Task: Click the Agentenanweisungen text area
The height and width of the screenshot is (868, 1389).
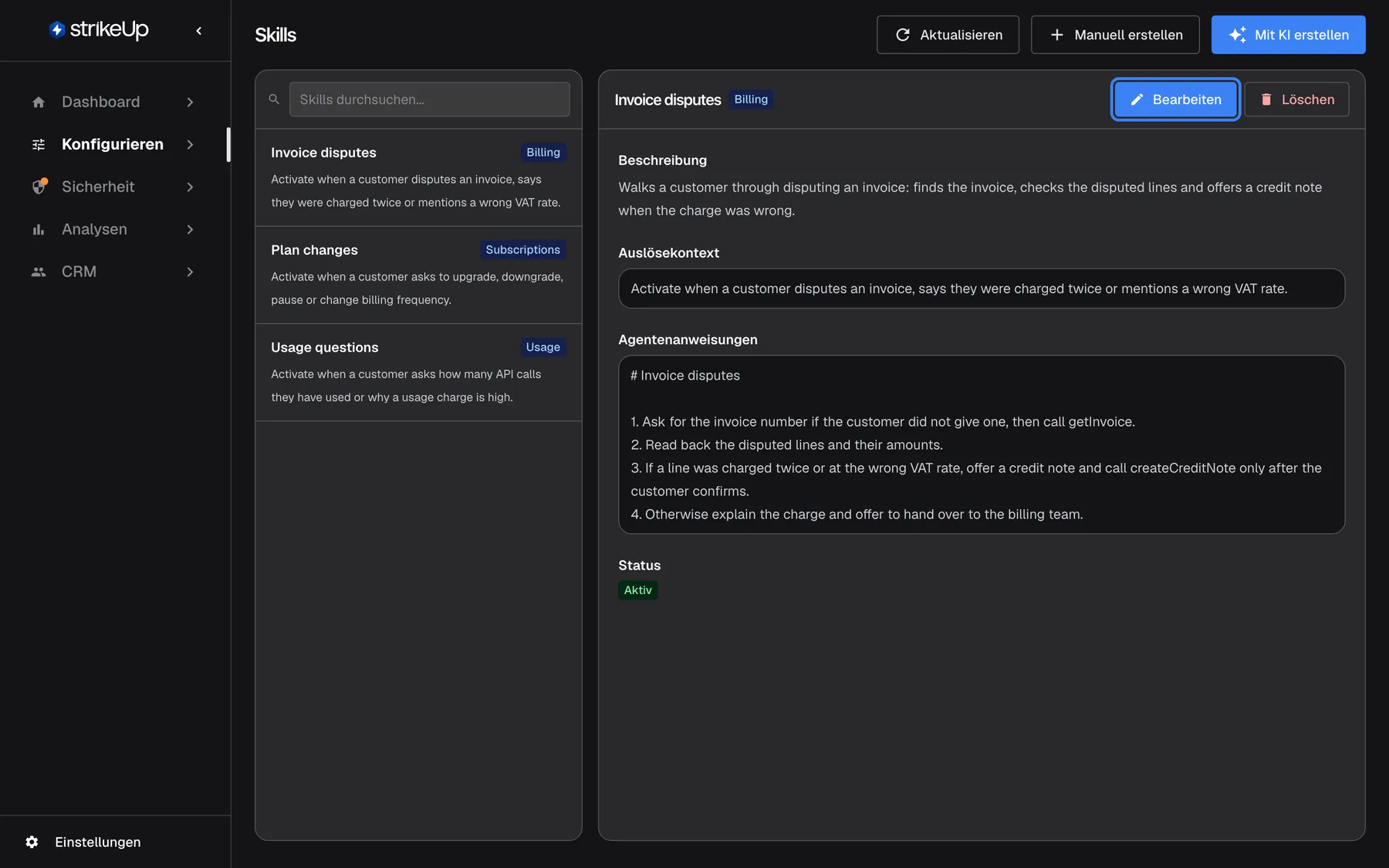Action: pyautogui.click(x=982, y=444)
